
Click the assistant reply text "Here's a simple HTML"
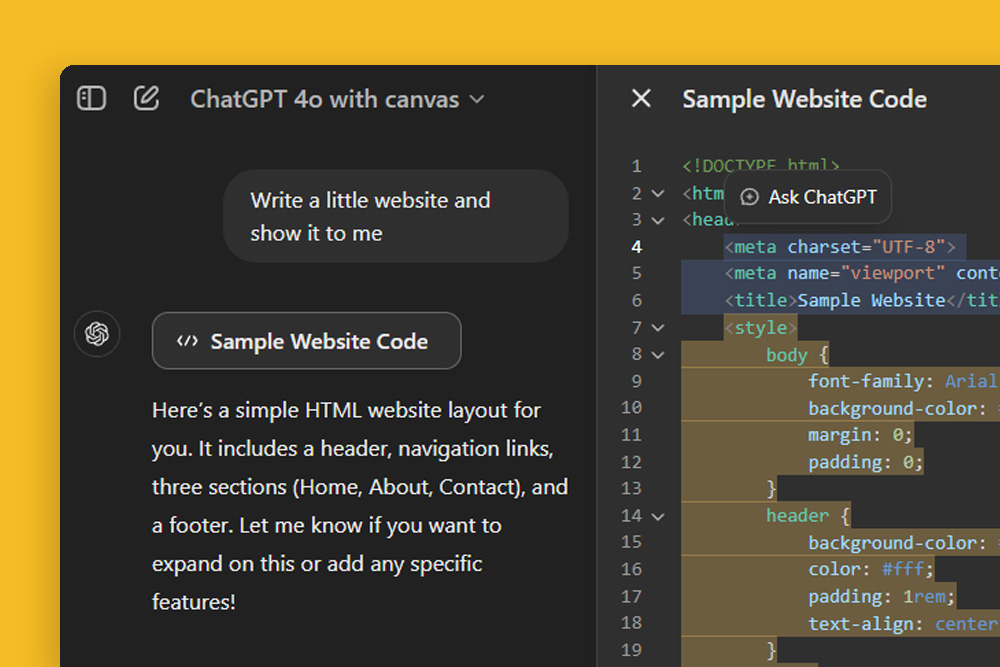click(360, 506)
